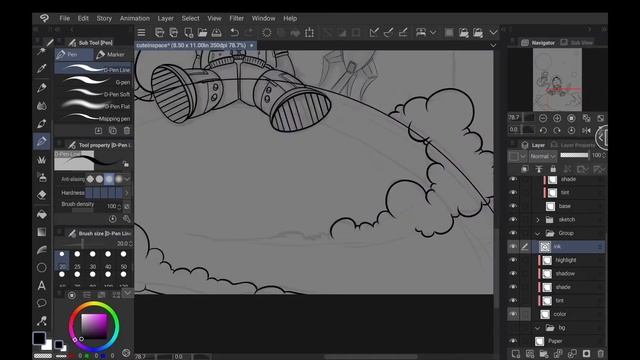640x360 pixels.
Task: Switch to the Sub View tab
Action: 577,42
